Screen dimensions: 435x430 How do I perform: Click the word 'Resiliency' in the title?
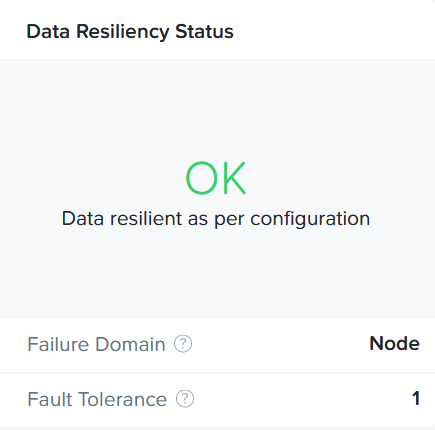(x=122, y=32)
